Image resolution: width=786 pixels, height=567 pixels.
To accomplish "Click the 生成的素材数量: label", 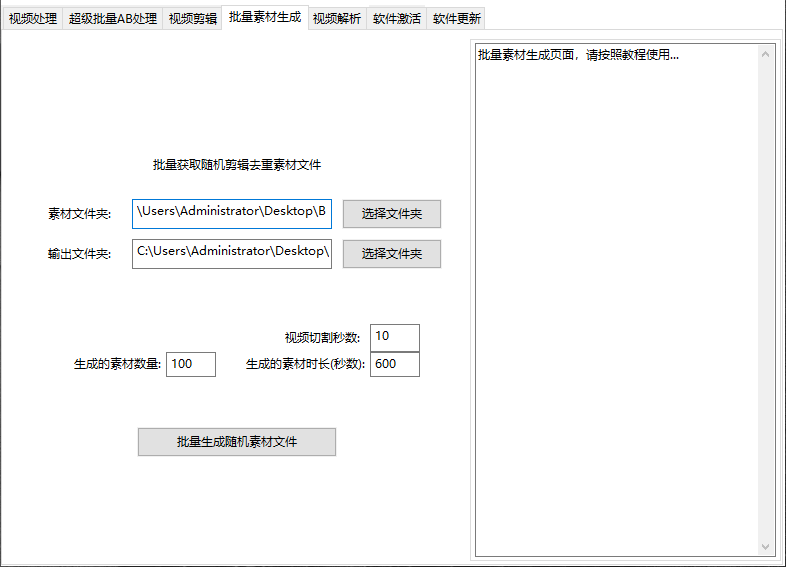I will tap(117, 364).
